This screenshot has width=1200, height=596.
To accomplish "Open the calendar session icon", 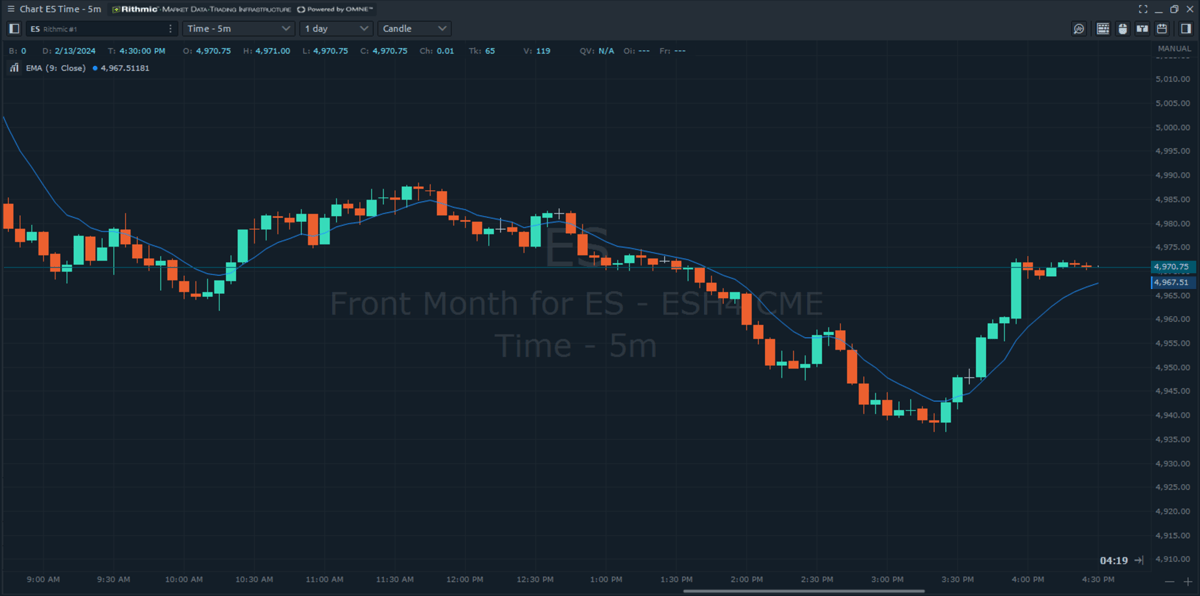I will [x=1162, y=29].
